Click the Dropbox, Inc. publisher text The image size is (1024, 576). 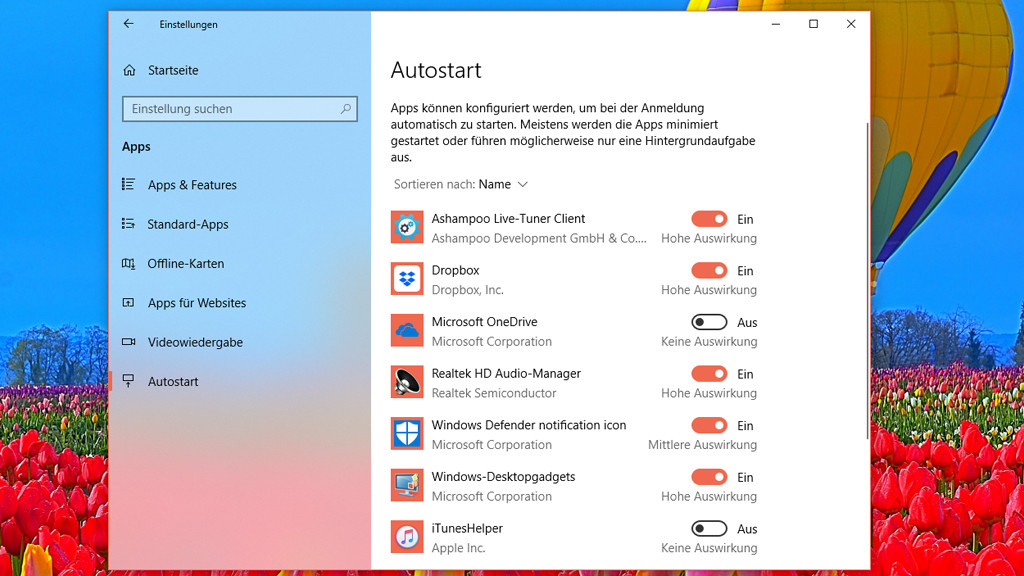click(x=468, y=290)
